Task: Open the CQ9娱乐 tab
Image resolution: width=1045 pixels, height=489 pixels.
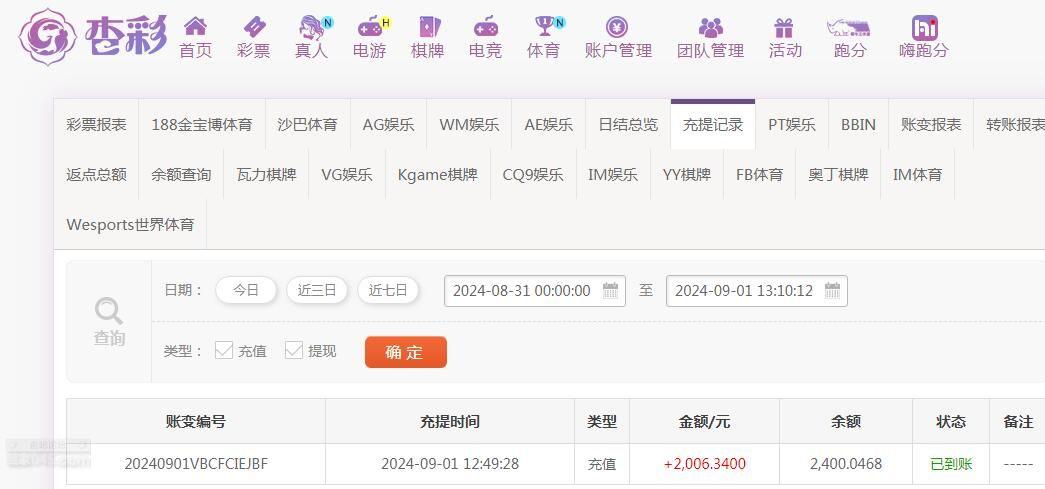Action: 533,175
